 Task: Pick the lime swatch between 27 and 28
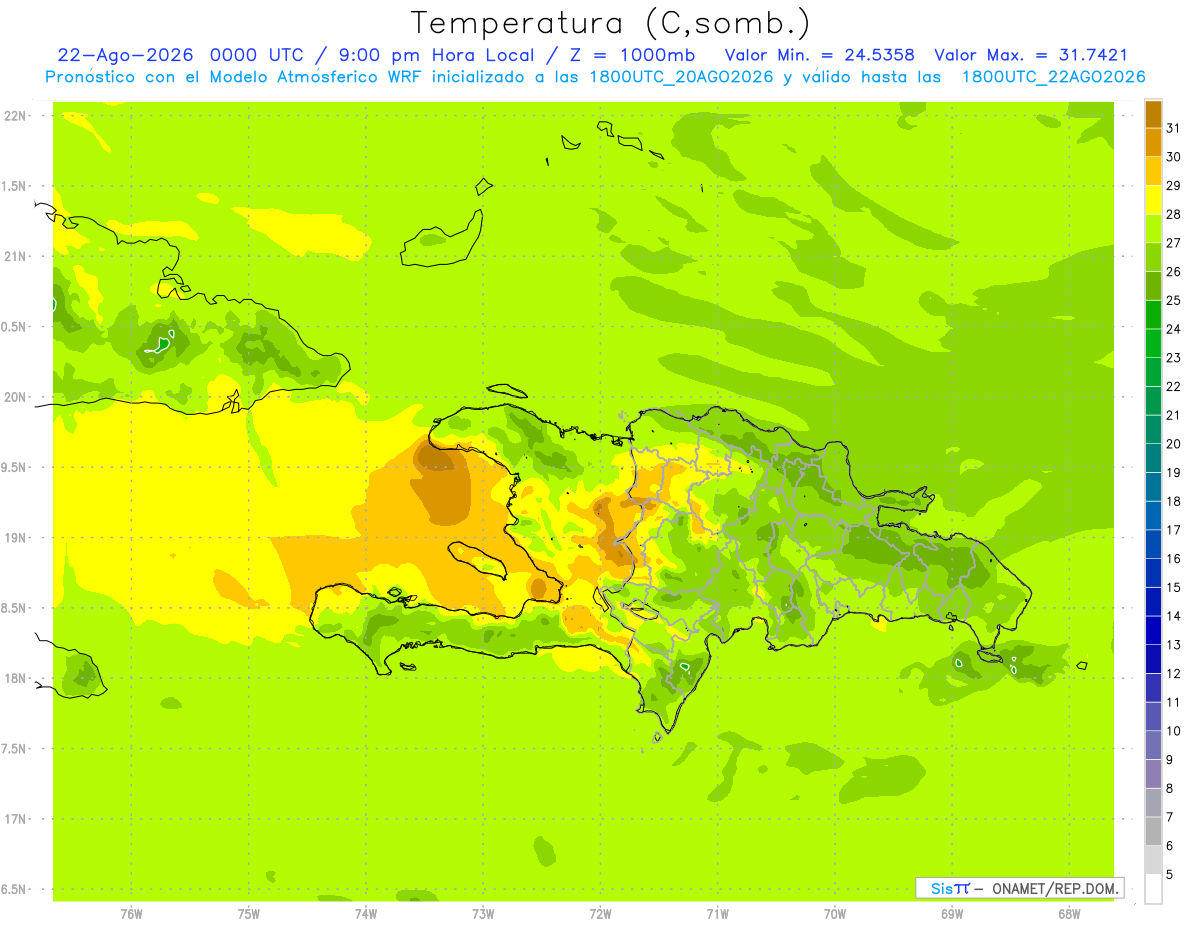[x=1153, y=229]
